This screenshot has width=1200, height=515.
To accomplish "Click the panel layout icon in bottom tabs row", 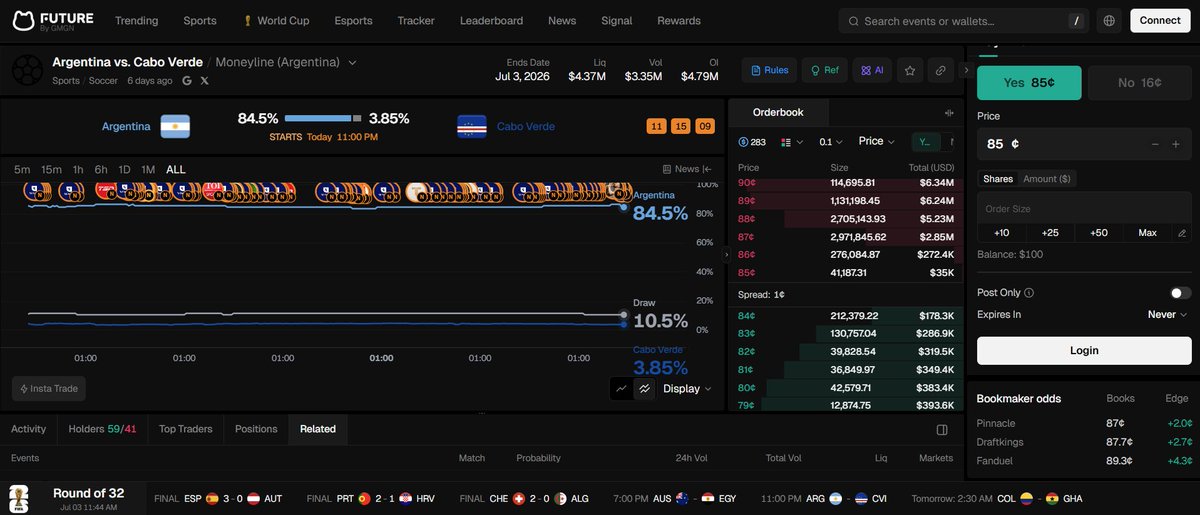I will click(942, 429).
